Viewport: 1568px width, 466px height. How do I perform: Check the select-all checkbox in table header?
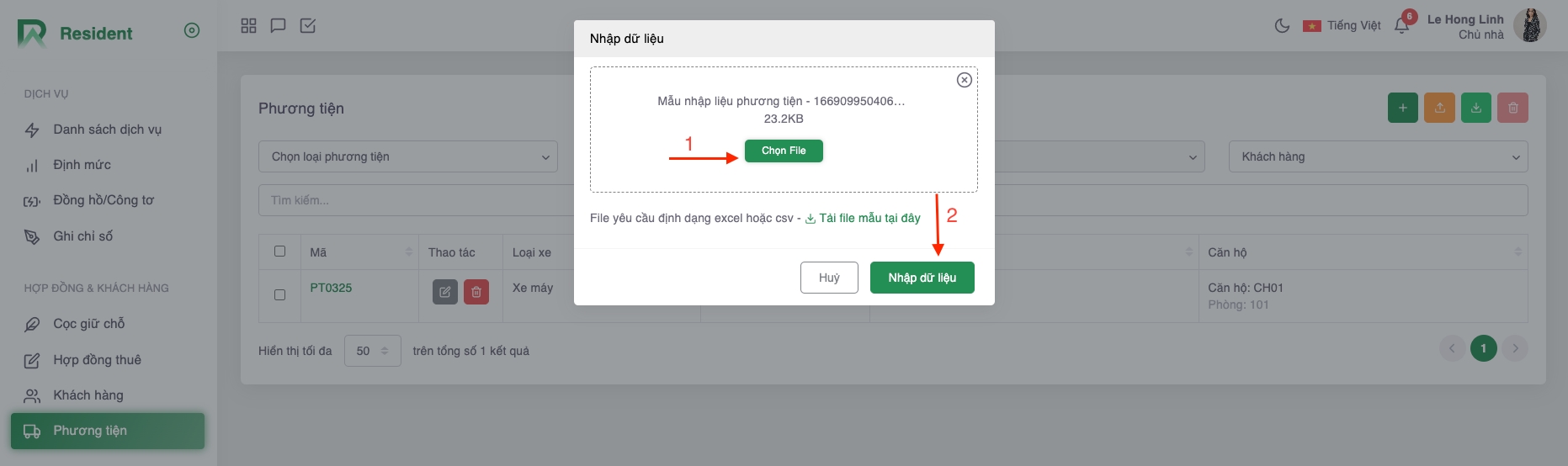(280, 251)
